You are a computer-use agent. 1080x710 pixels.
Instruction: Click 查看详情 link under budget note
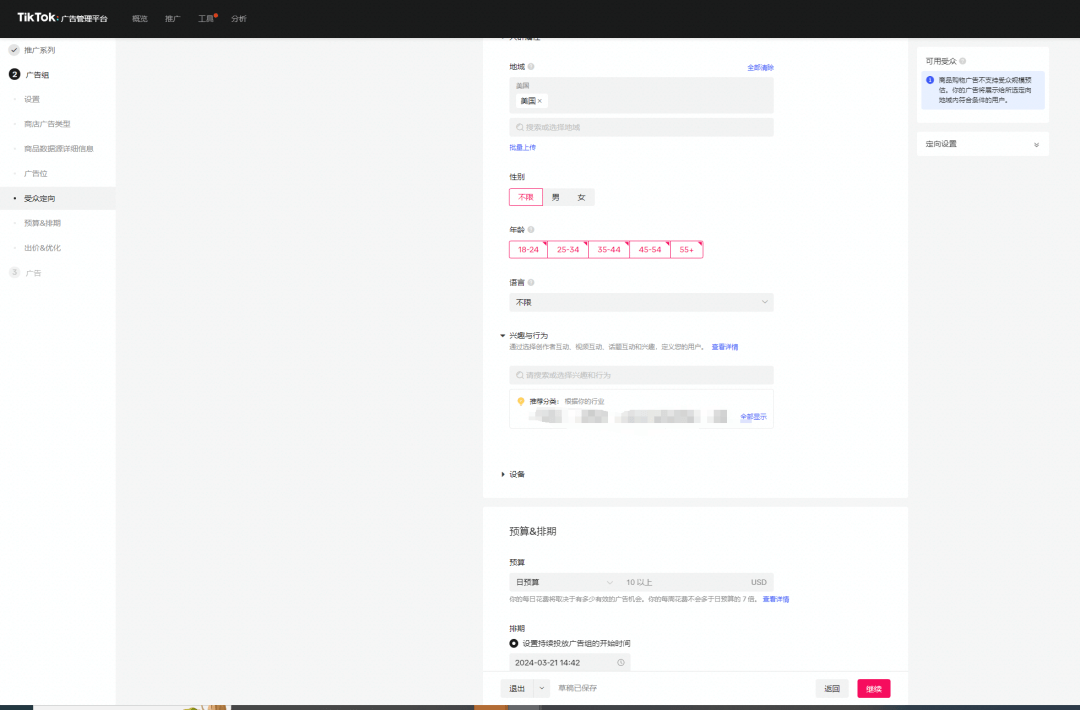(776, 599)
